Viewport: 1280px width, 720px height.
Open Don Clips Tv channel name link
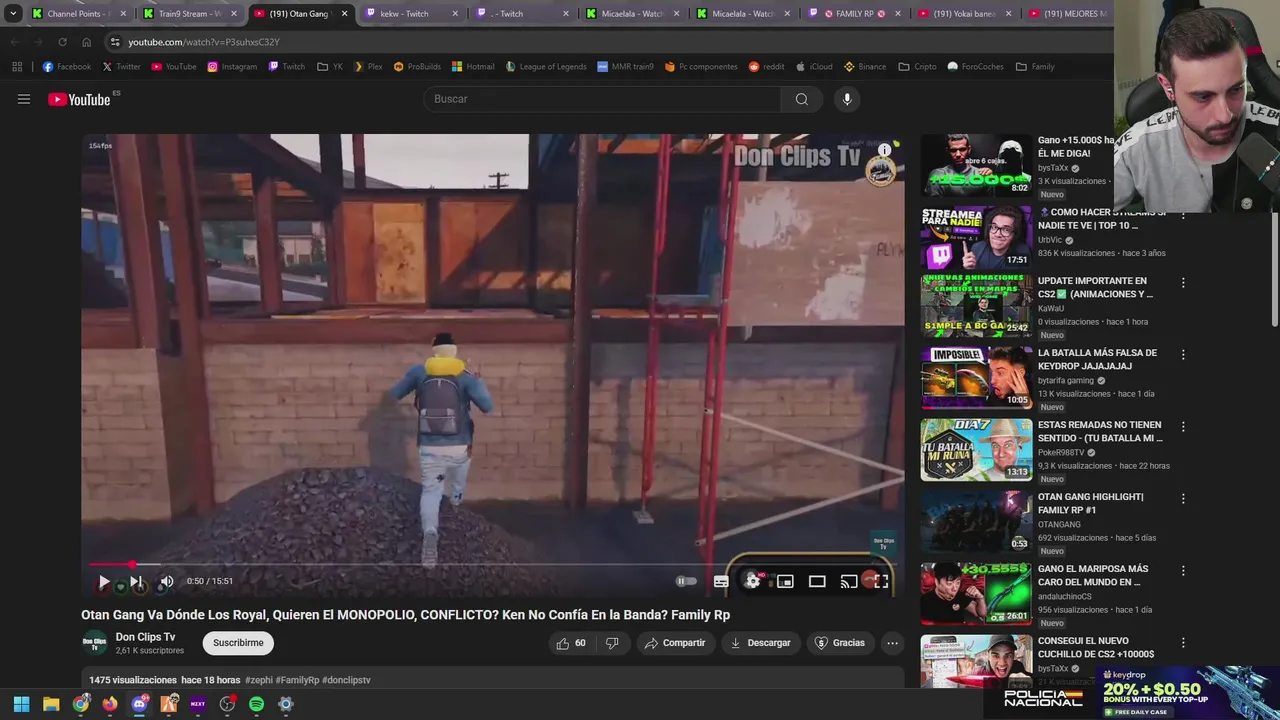click(x=145, y=637)
